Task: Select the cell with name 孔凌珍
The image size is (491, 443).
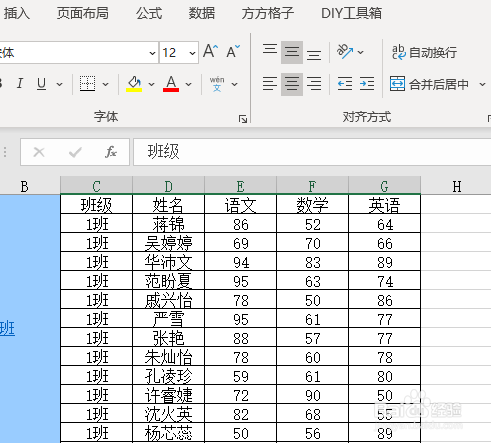Action: click(168, 375)
